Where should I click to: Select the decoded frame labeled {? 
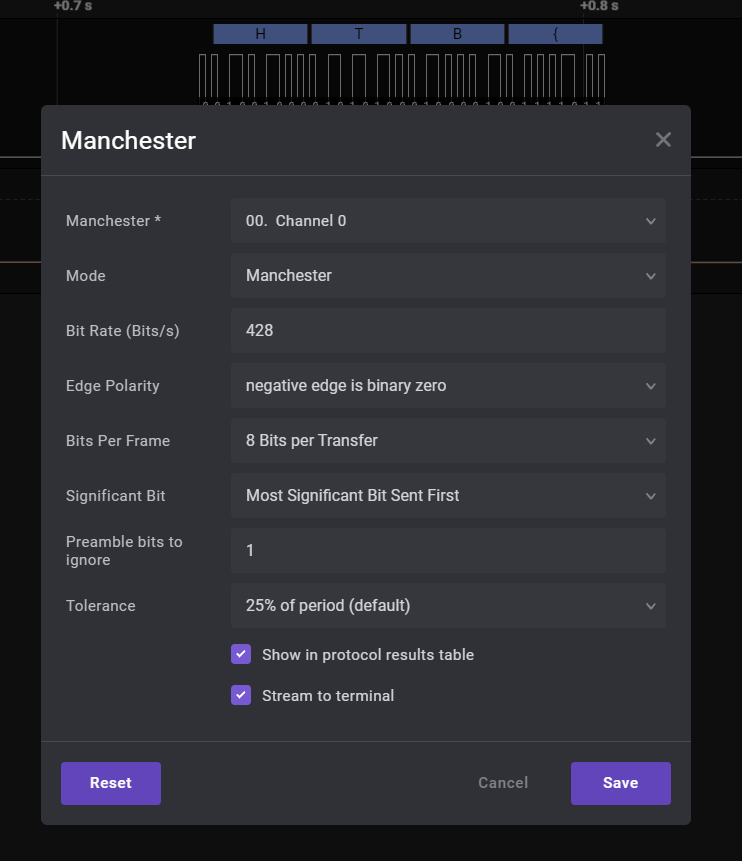click(555, 33)
